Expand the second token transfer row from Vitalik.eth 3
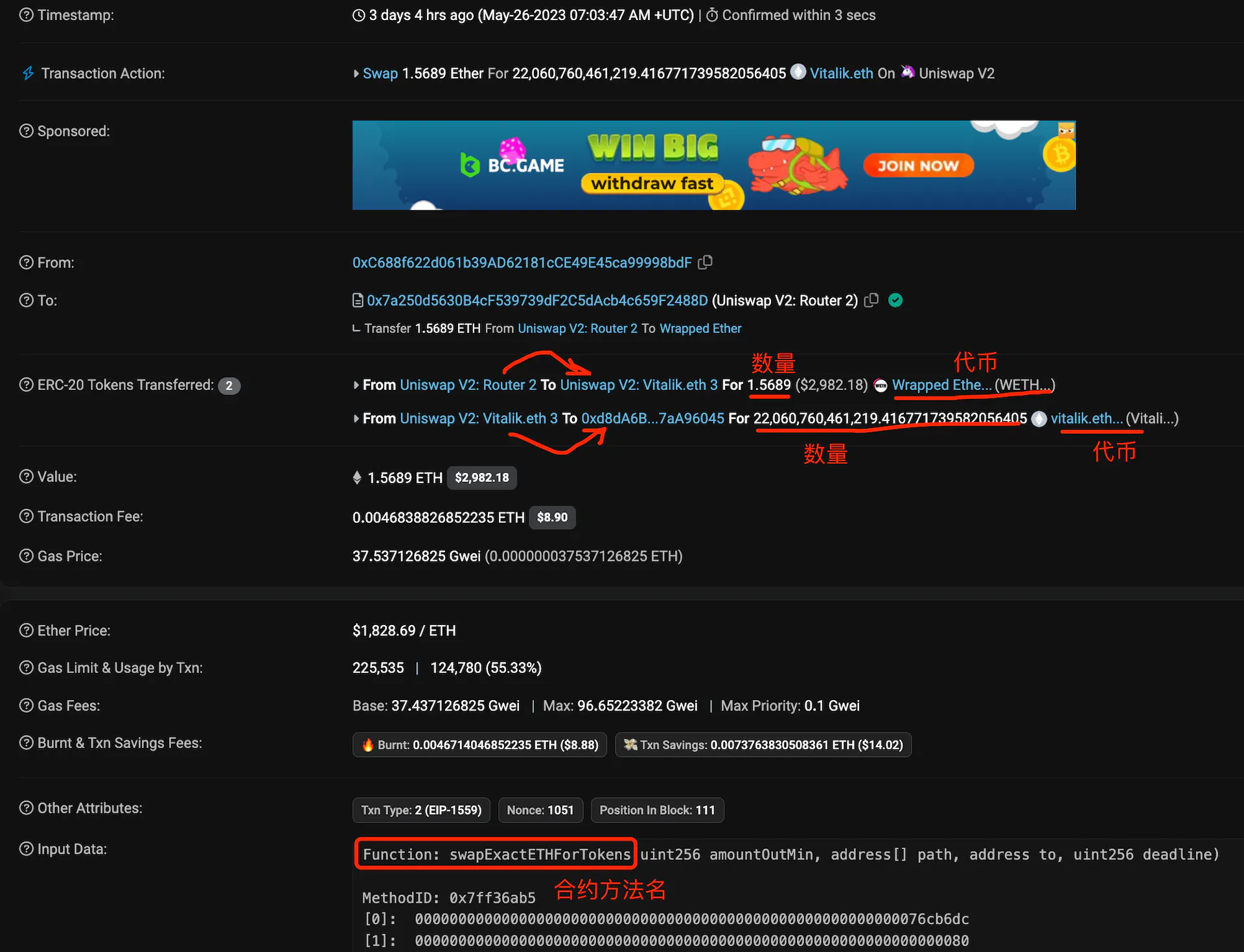Image resolution: width=1244 pixels, height=952 pixels. 356,419
